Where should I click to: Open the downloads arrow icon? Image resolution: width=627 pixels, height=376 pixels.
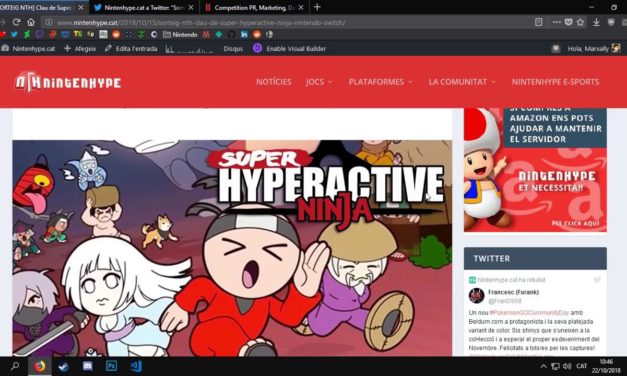pyautogui.click(x=596, y=22)
